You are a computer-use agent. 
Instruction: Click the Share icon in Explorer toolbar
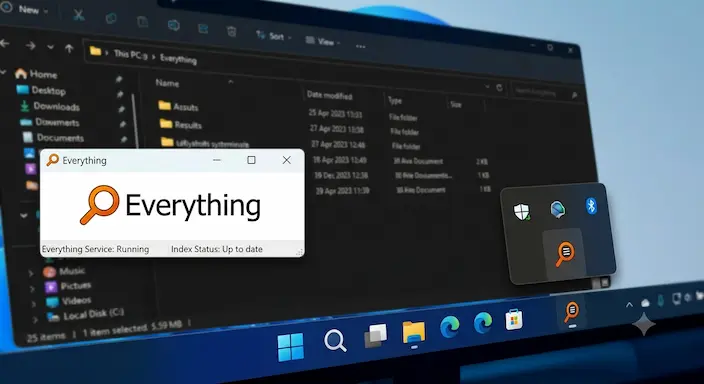[x=203, y=28]
